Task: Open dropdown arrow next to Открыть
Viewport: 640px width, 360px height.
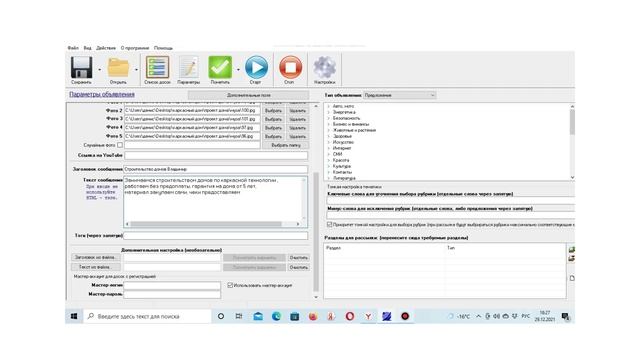Action: [x=136, y=69]
